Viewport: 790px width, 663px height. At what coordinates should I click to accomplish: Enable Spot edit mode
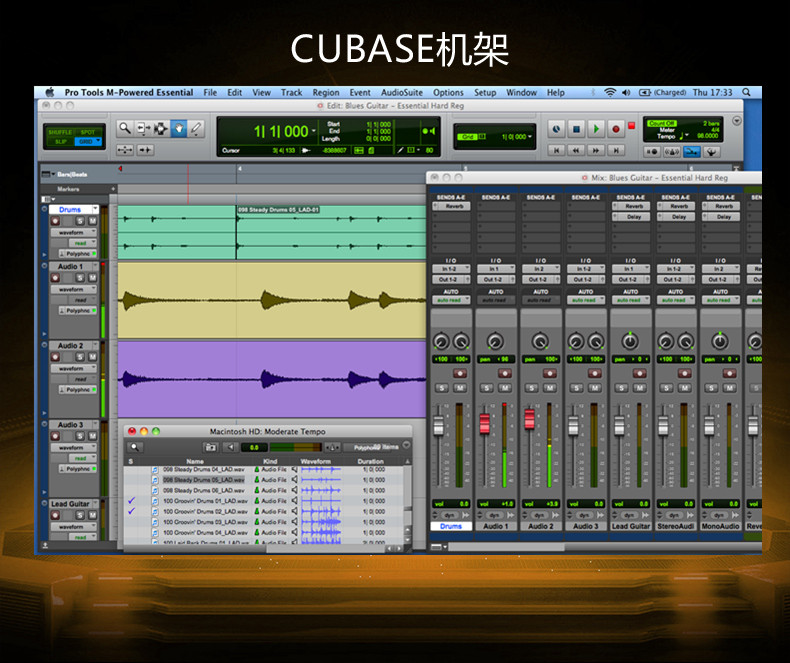click(88, 132)
